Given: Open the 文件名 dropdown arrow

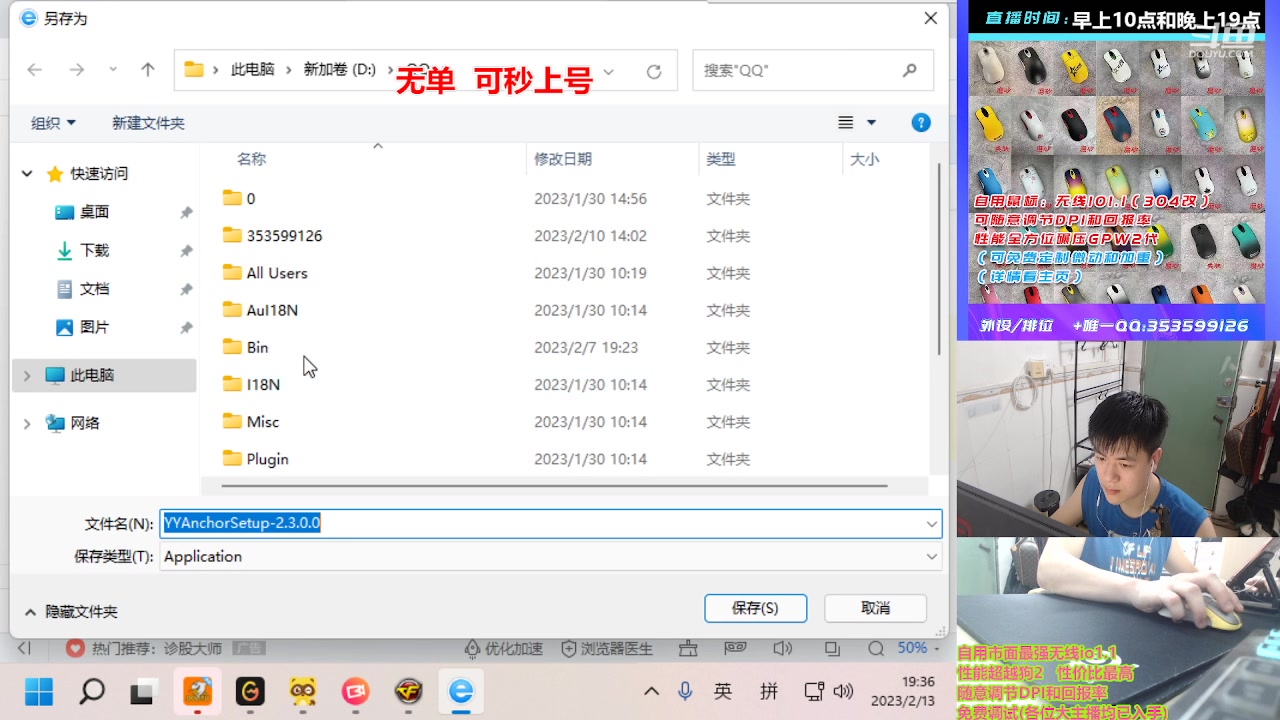Looking at the screenshot, I should (x=932, y=523).
